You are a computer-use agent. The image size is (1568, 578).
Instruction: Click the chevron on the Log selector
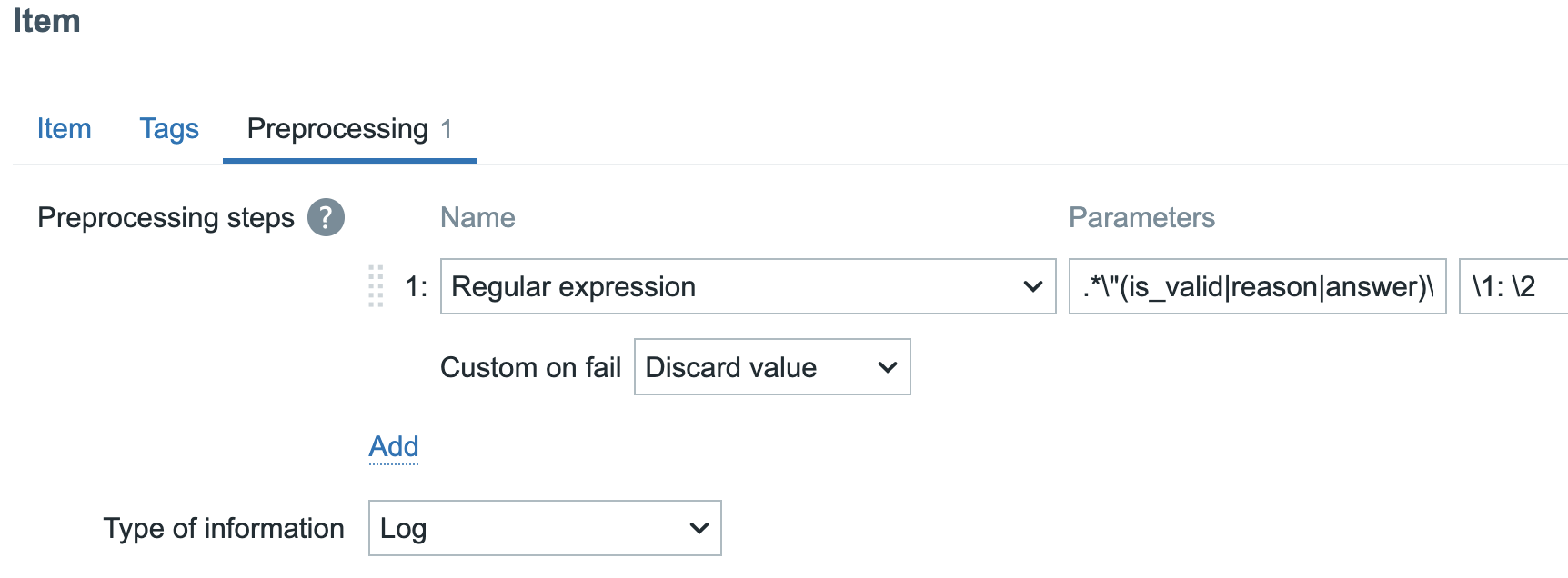click(x=697, y=527)
